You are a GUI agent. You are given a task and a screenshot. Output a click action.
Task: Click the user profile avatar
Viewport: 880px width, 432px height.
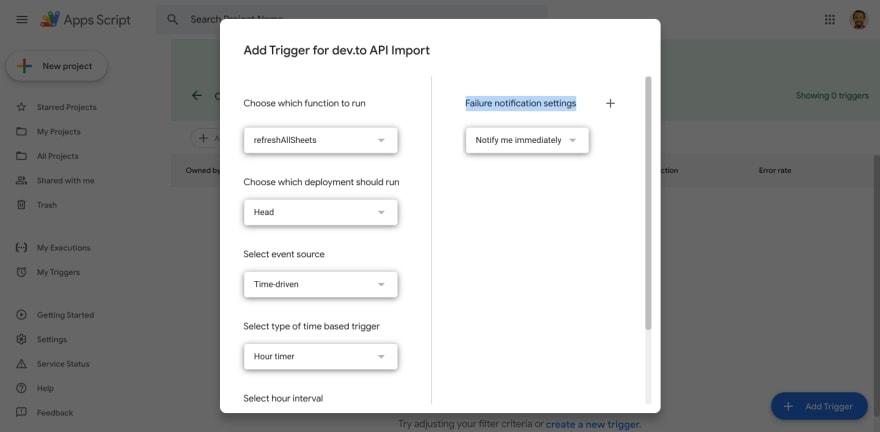click(x=858, y=19)
